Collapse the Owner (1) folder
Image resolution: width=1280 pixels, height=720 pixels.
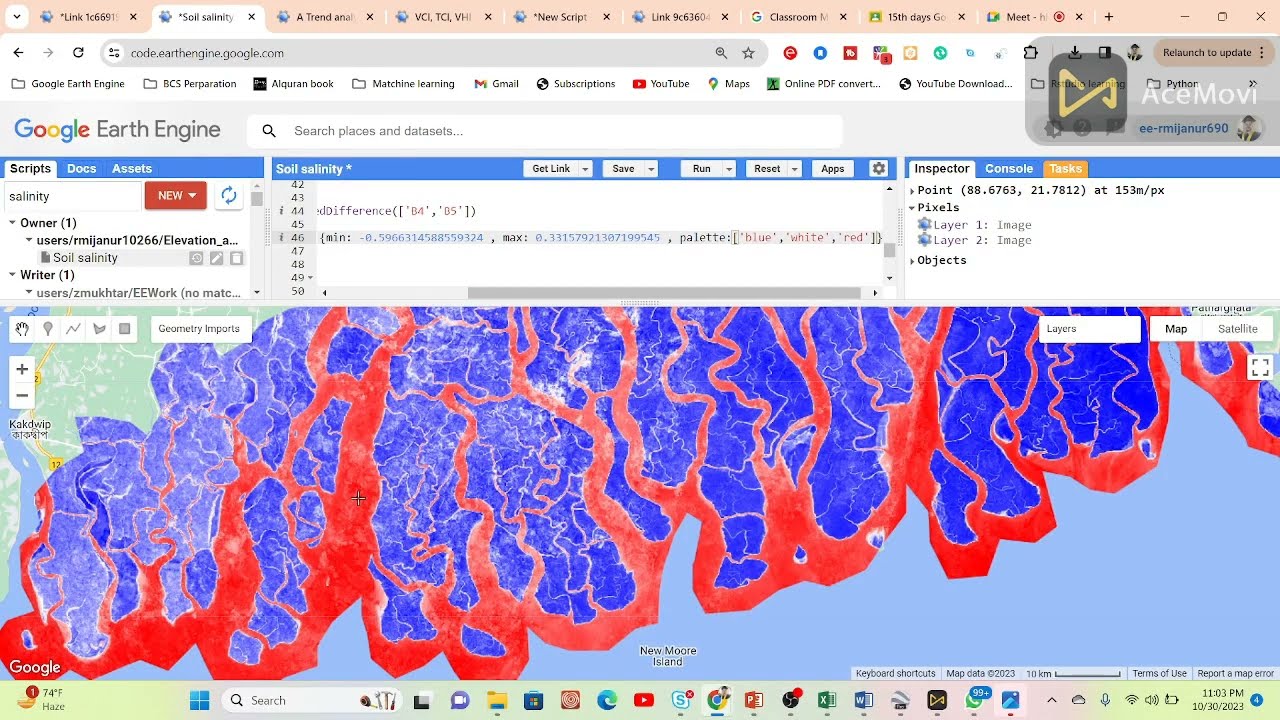tap(13, 223)
